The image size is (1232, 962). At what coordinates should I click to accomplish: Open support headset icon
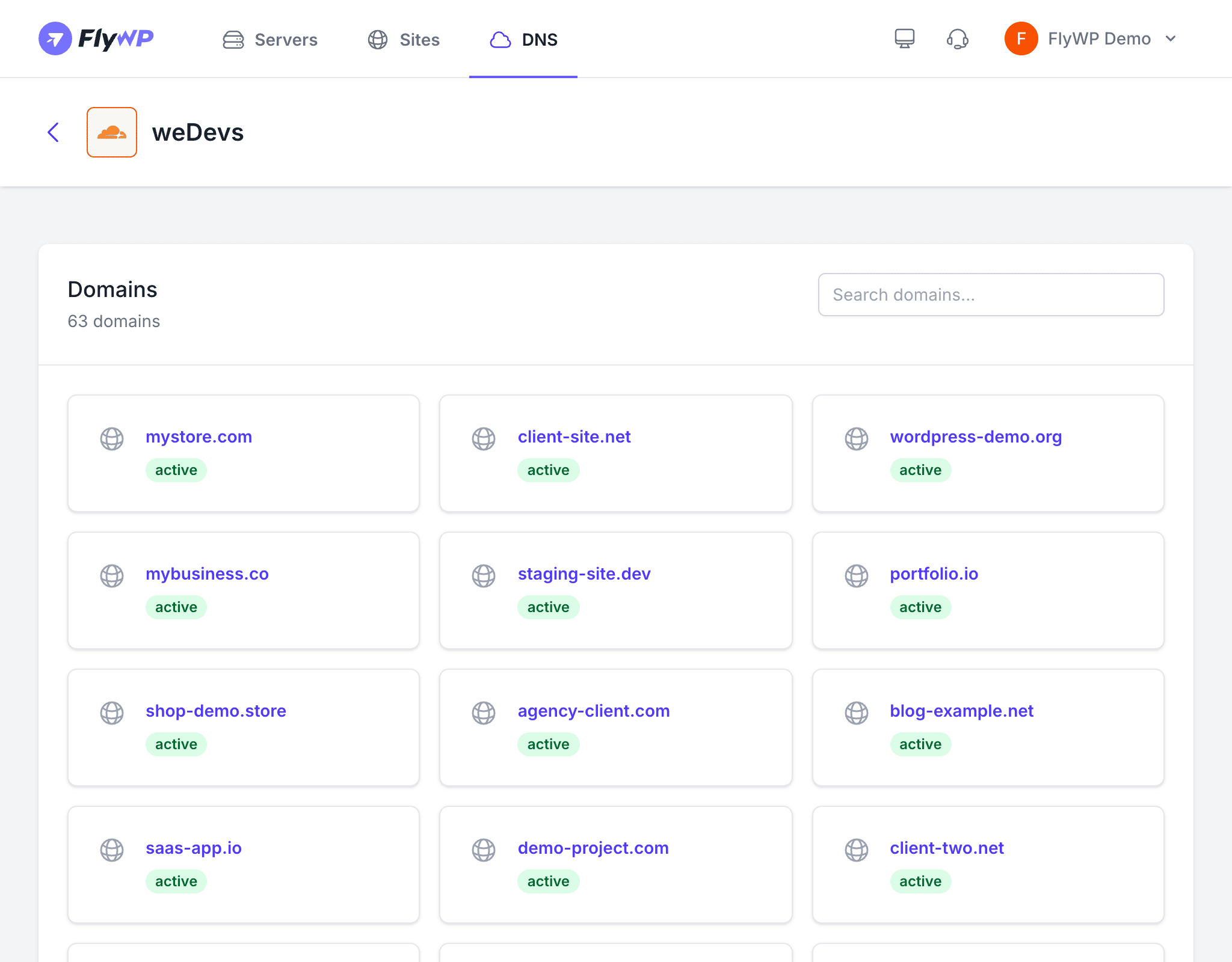(x=957, y=39)
